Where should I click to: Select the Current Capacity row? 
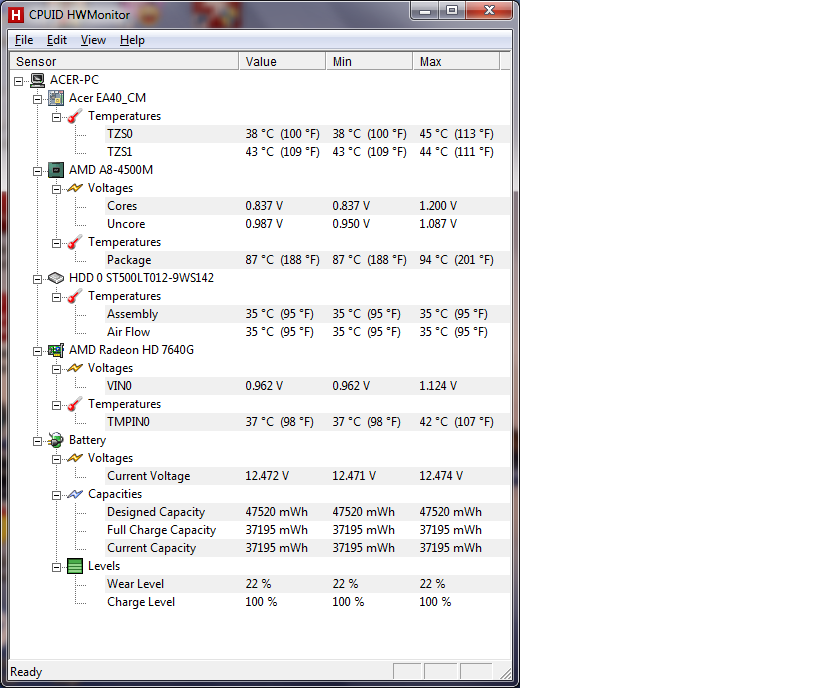307,548
